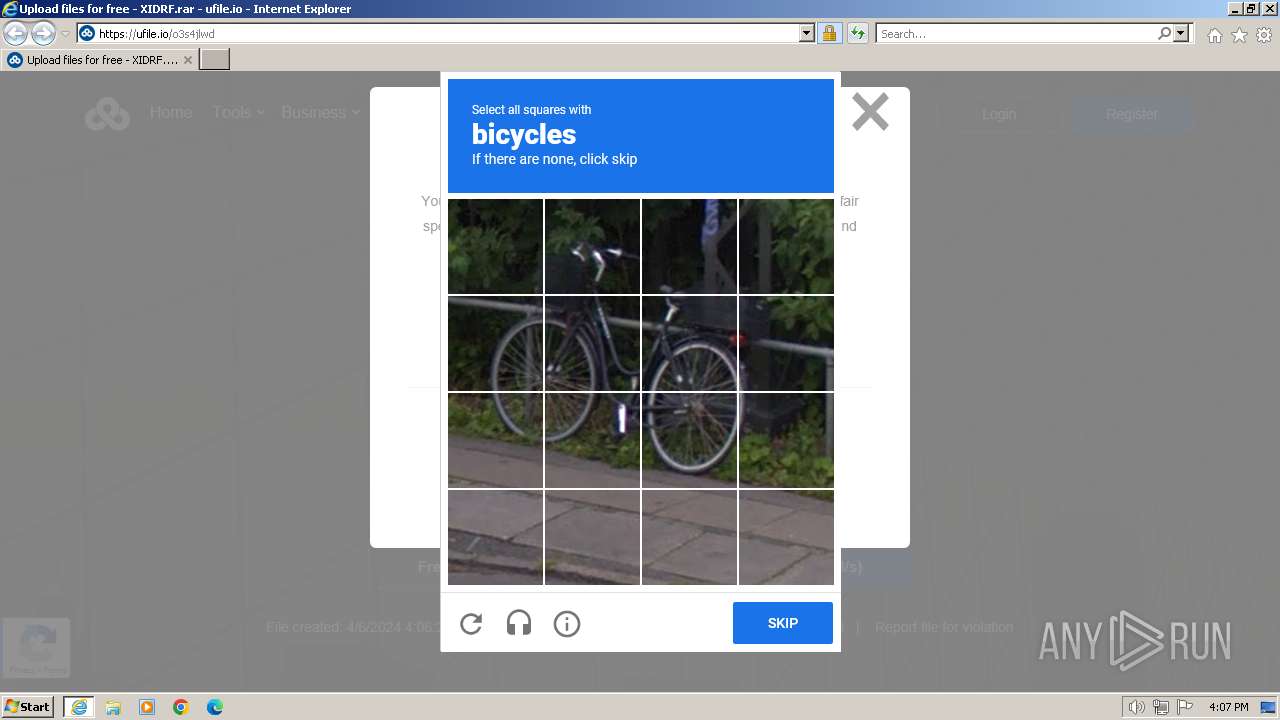The height and width of the screenshot is (720, 1280).
Task: Launch Microsoft Edge from the taskbar
Action: pos(215,707)
